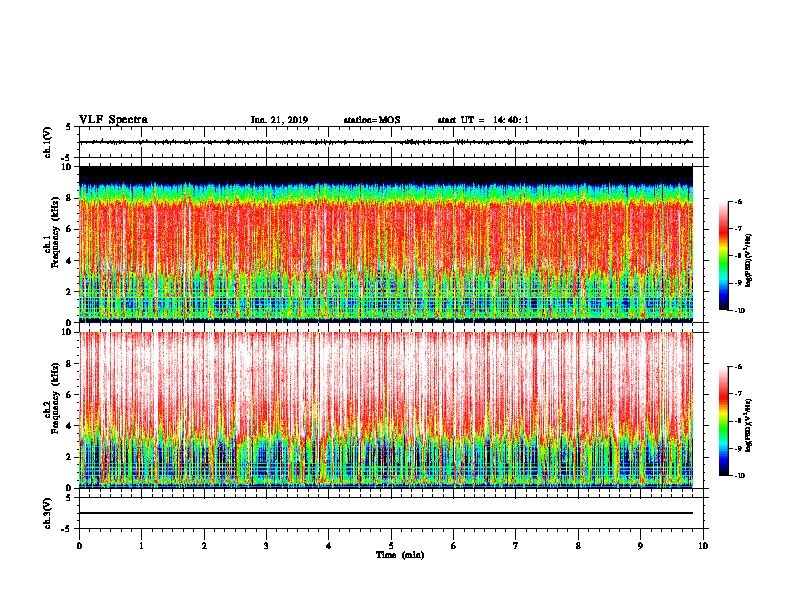Click the "5" tick on ch.3(V) axis
Screen dimensions: 792x612
point(68,498)
